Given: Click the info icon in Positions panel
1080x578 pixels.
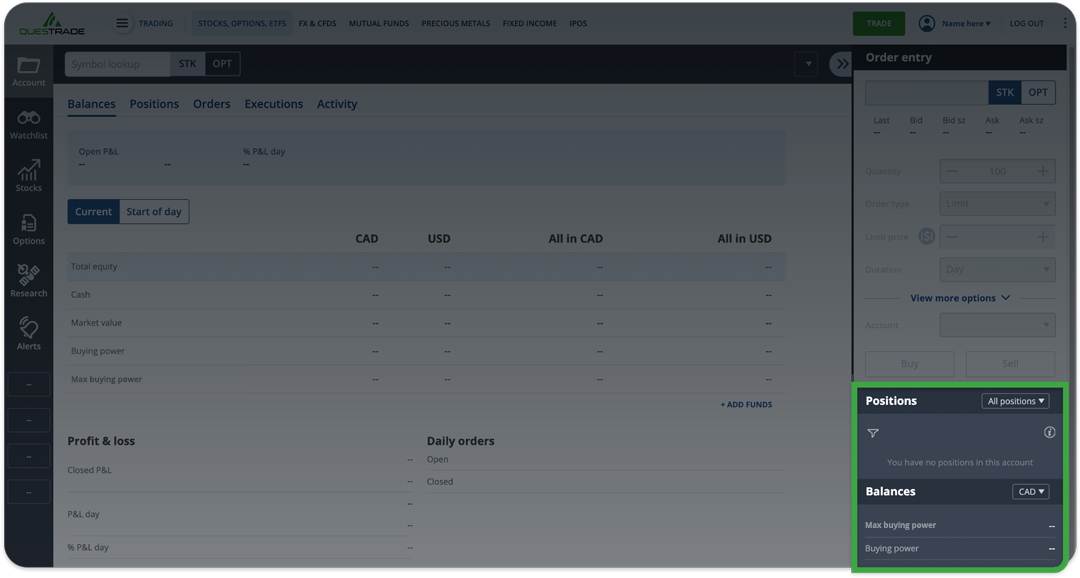Looking at the screenshot, I should coord(1049,433).
